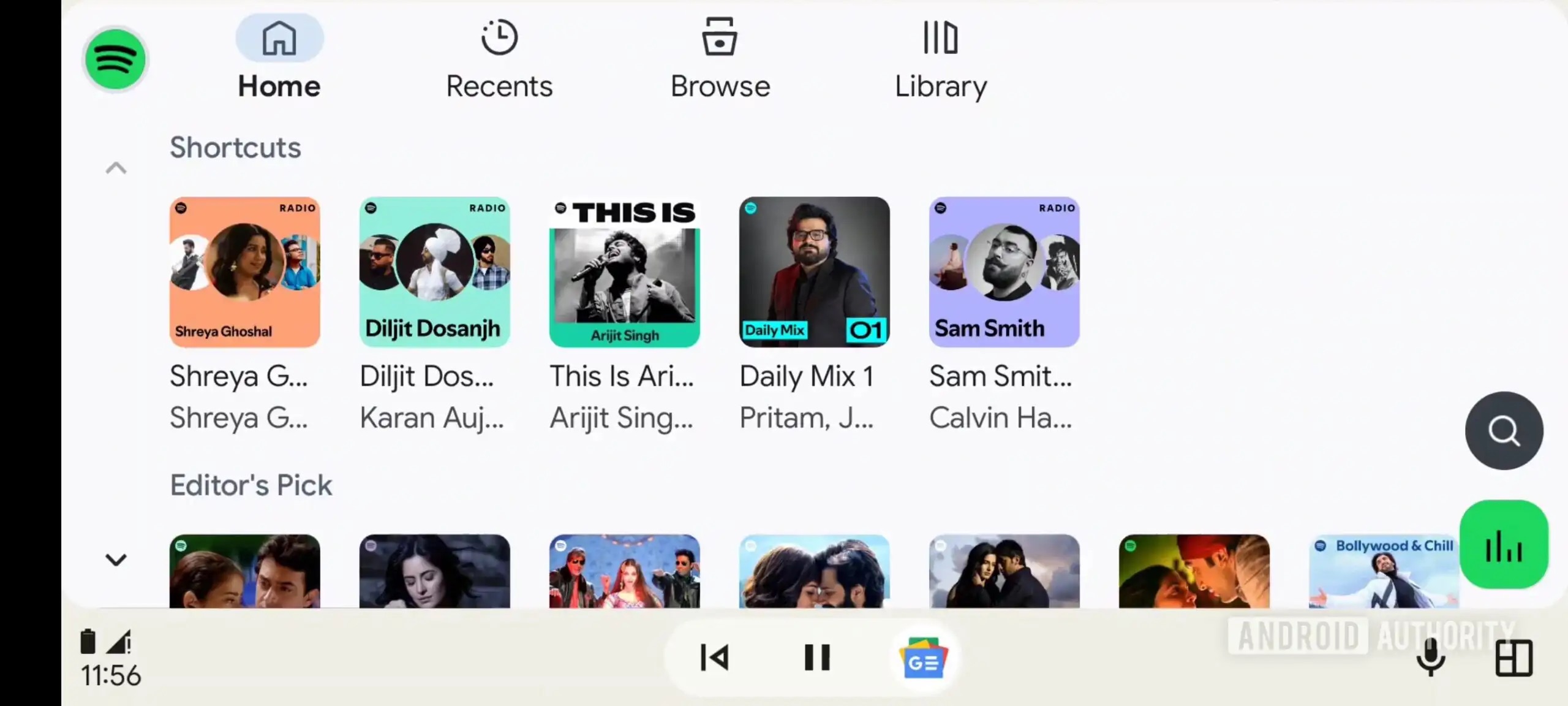This screenshot has height=706, width=1568.
Task: Tap the Spotify logo icon
Action: click(115, 59)
